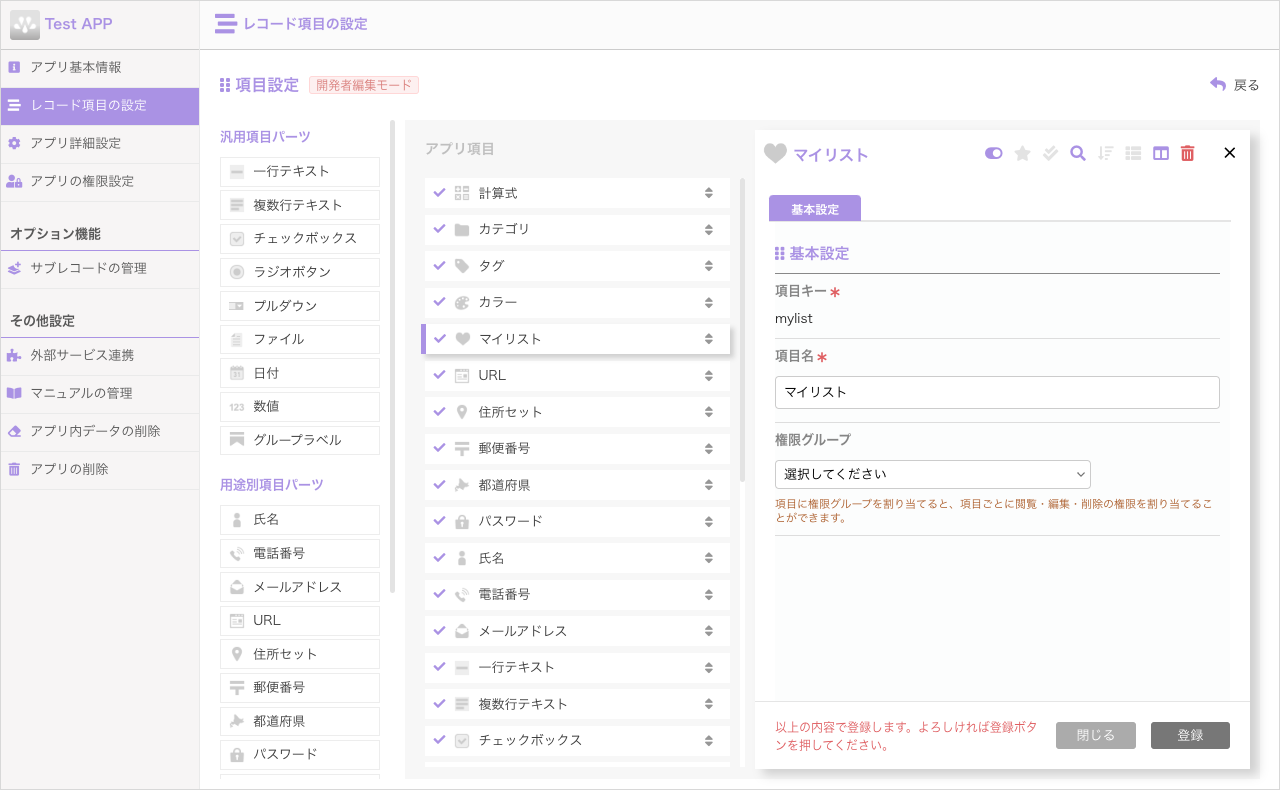Click the column layout icon in マイリスト panel
Screen dimensions: 1280x790
click(x=1161, y=153)
